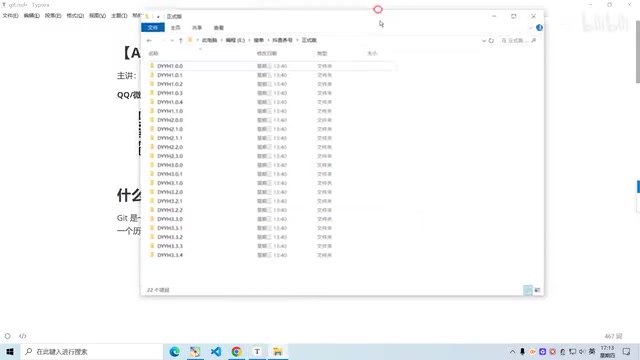
Task: Switch to large icons view in status bar
Action: (x=537, y=290)
